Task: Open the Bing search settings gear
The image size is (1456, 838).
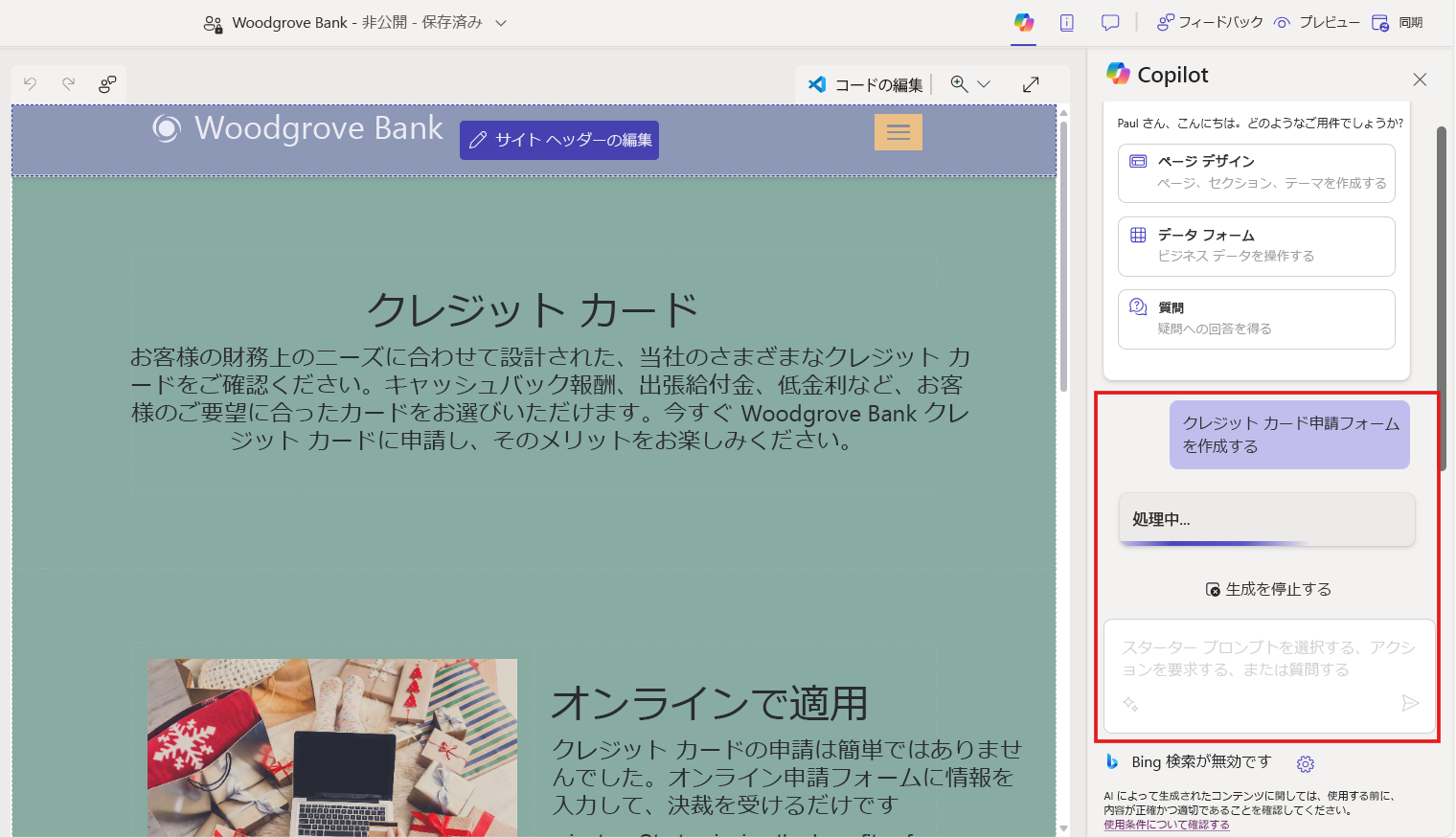Action: (1306, 763)
